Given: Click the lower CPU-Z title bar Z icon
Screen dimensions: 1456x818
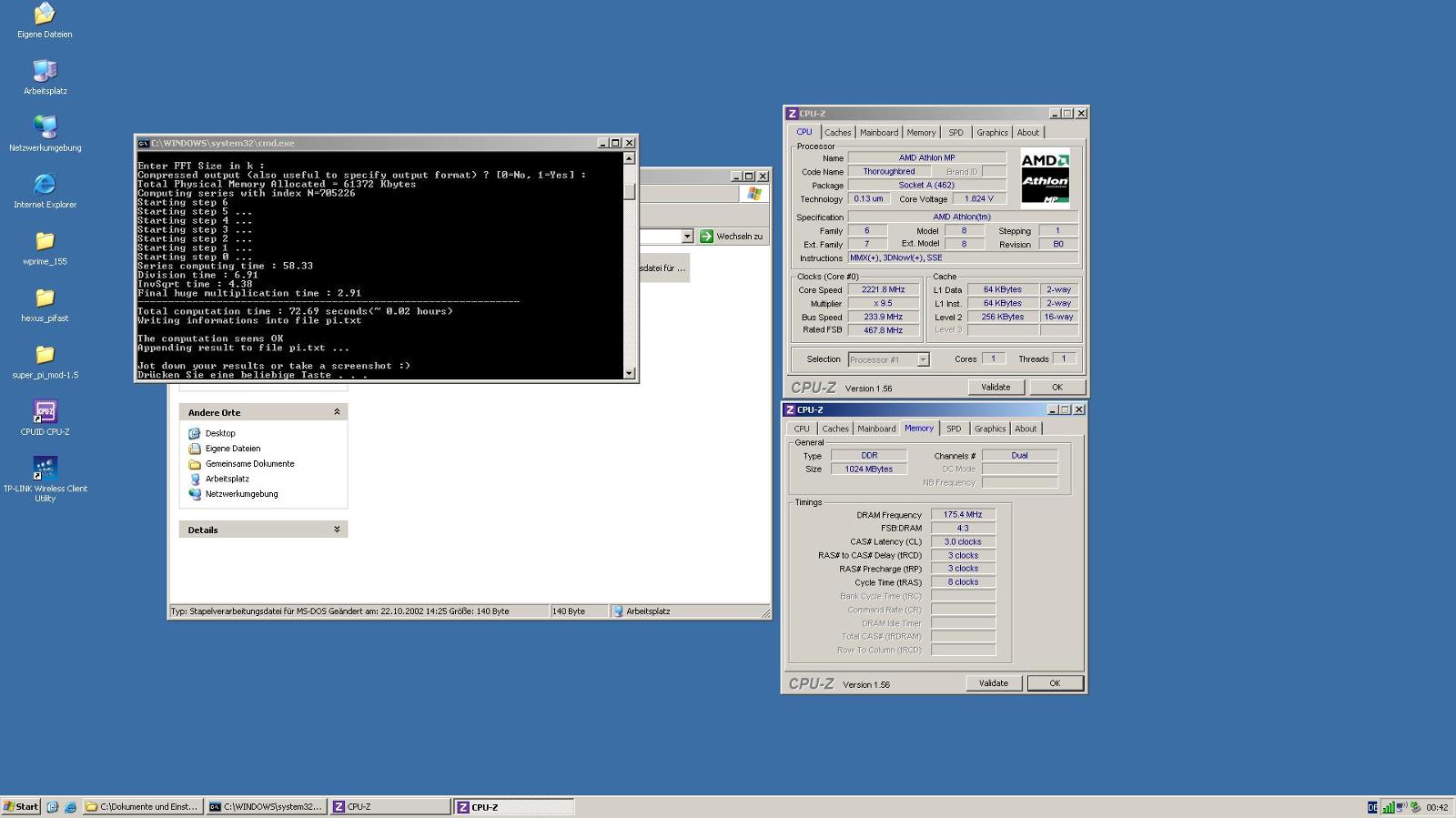Looking at the screenshot, I should 790,410.
